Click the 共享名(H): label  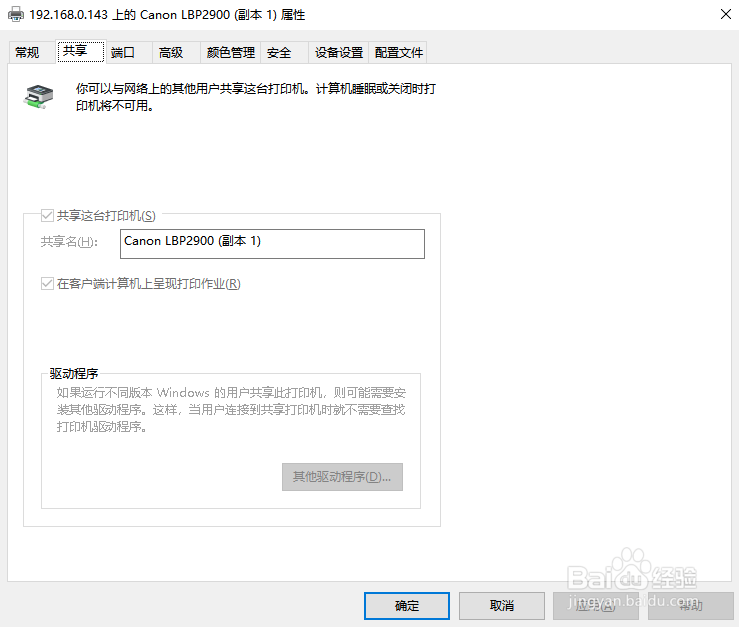(69, 242)
